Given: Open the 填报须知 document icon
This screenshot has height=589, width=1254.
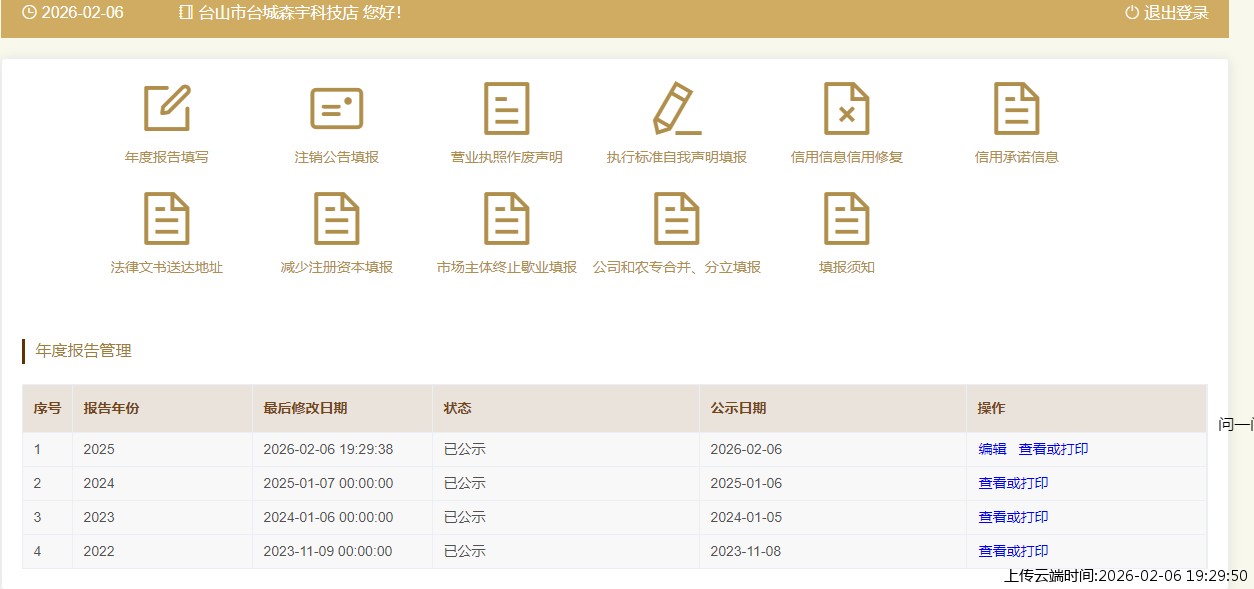Looking at the screenshot, I should [847, 218].
